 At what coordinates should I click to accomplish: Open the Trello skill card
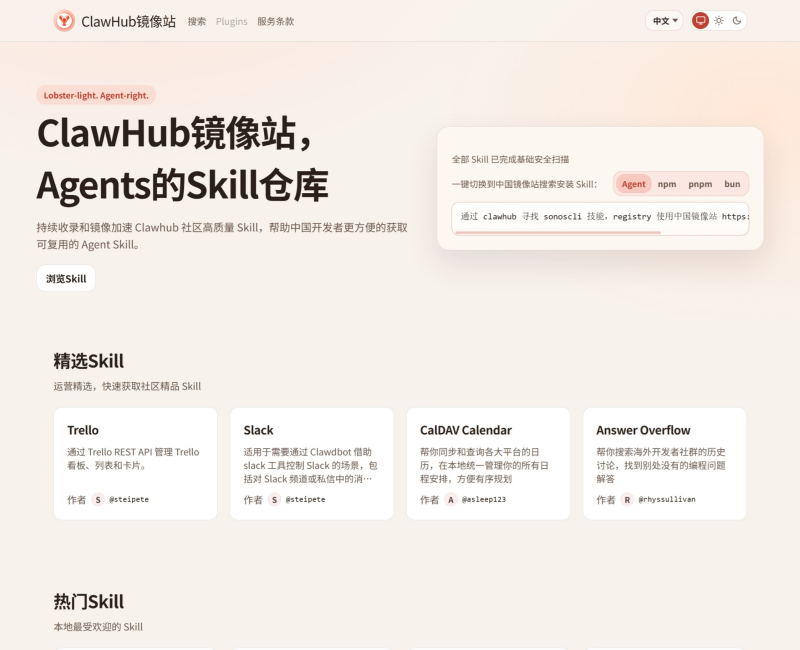[135, 464]
